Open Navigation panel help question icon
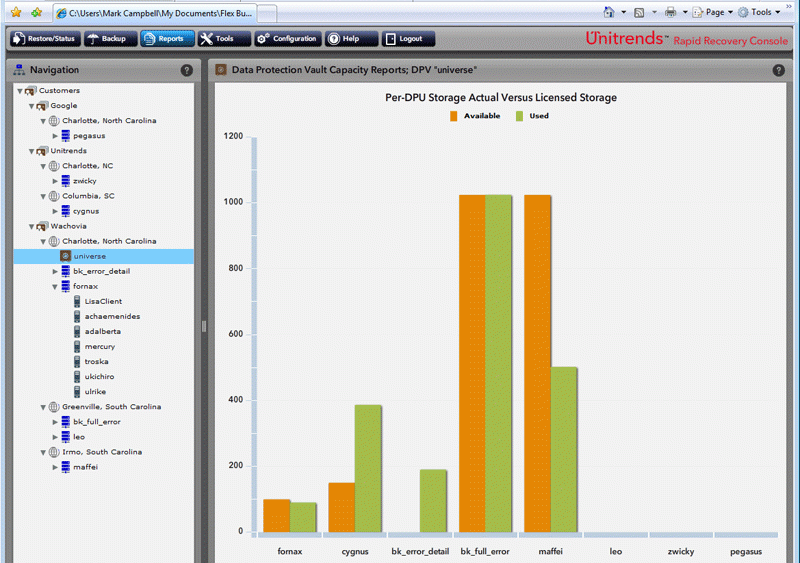This screenshot has width=800, height=563. pyautogui.click(x=187, y=70)
